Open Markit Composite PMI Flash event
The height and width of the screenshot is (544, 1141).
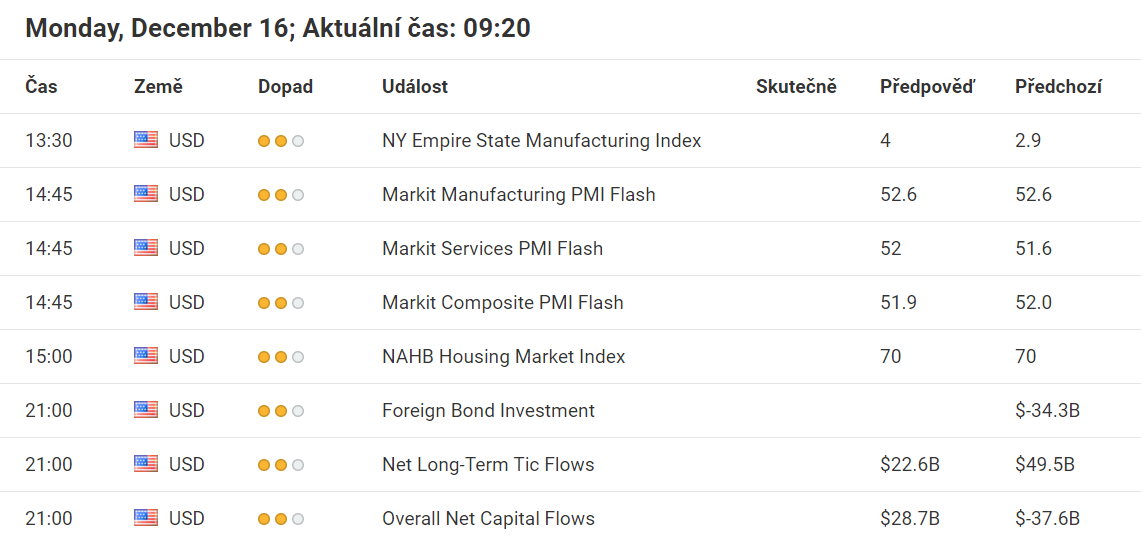[503, 302]
